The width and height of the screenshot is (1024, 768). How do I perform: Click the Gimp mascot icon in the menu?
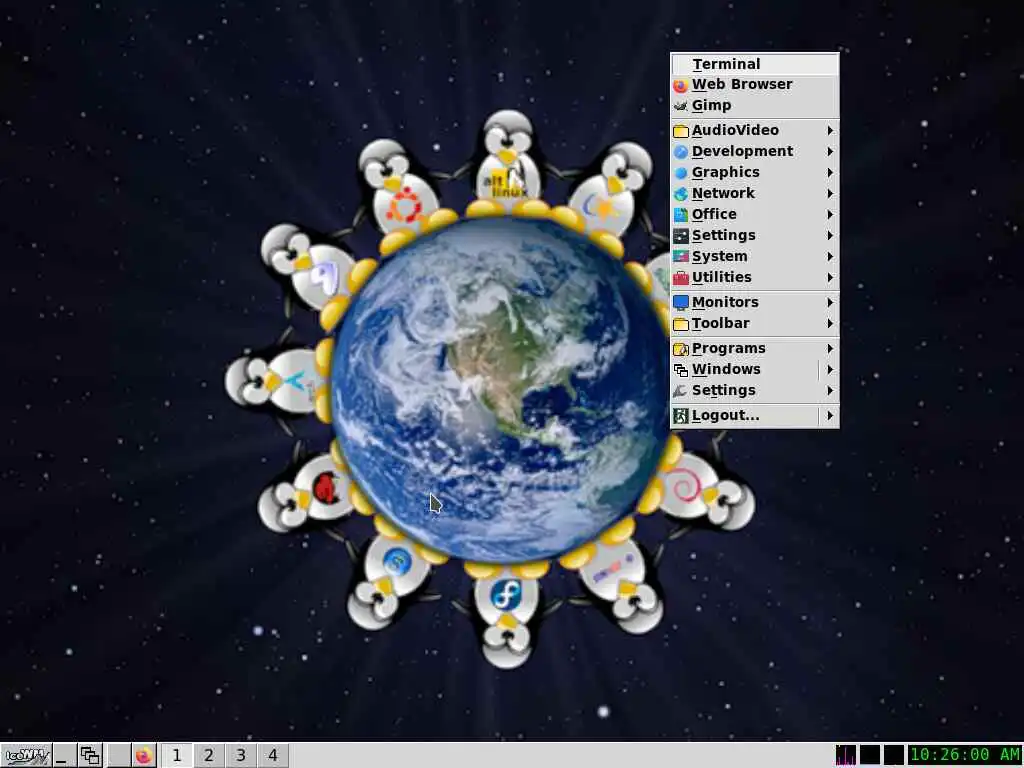click(x=680, y=106)
